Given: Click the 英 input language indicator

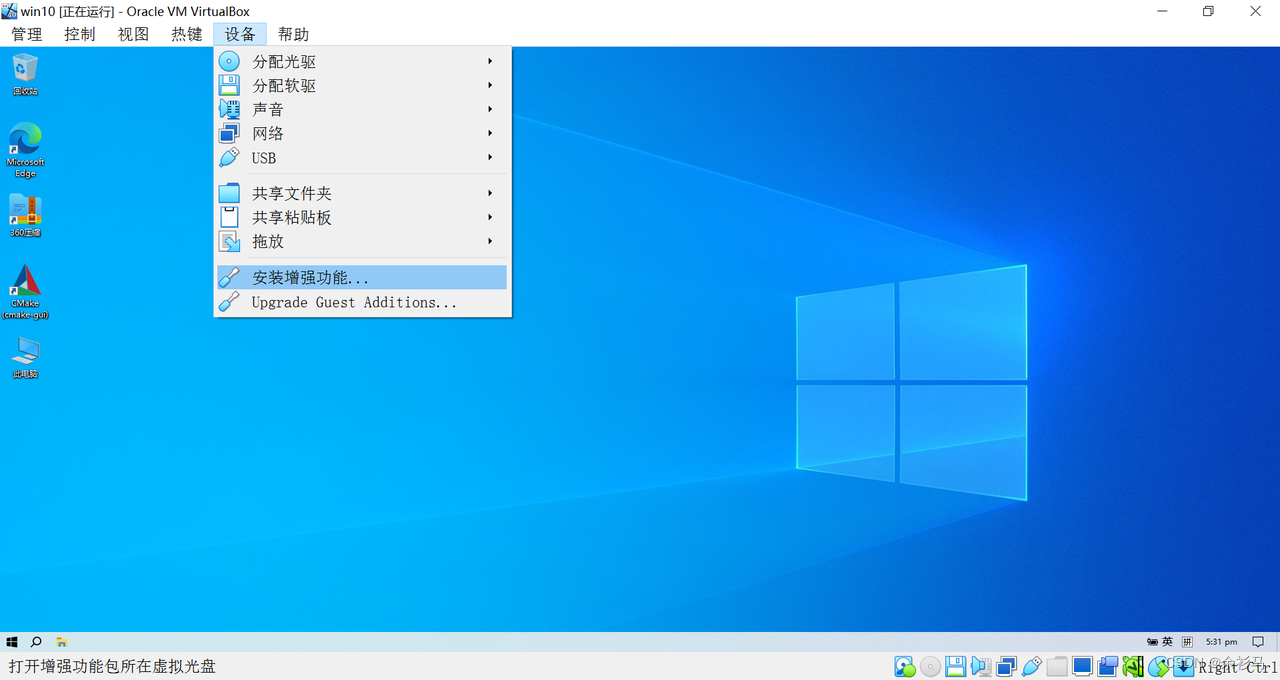Looking at the screenshot, I should pyautogui.click(x=1167, y=642).
